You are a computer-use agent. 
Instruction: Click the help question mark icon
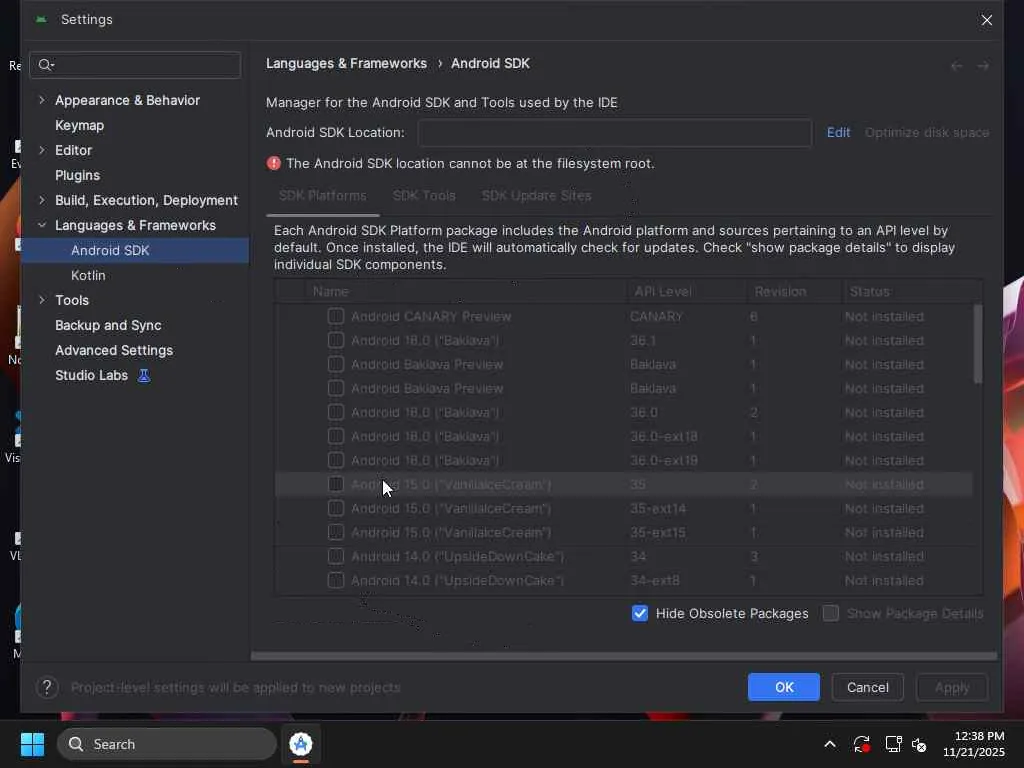tap(47, 687)
